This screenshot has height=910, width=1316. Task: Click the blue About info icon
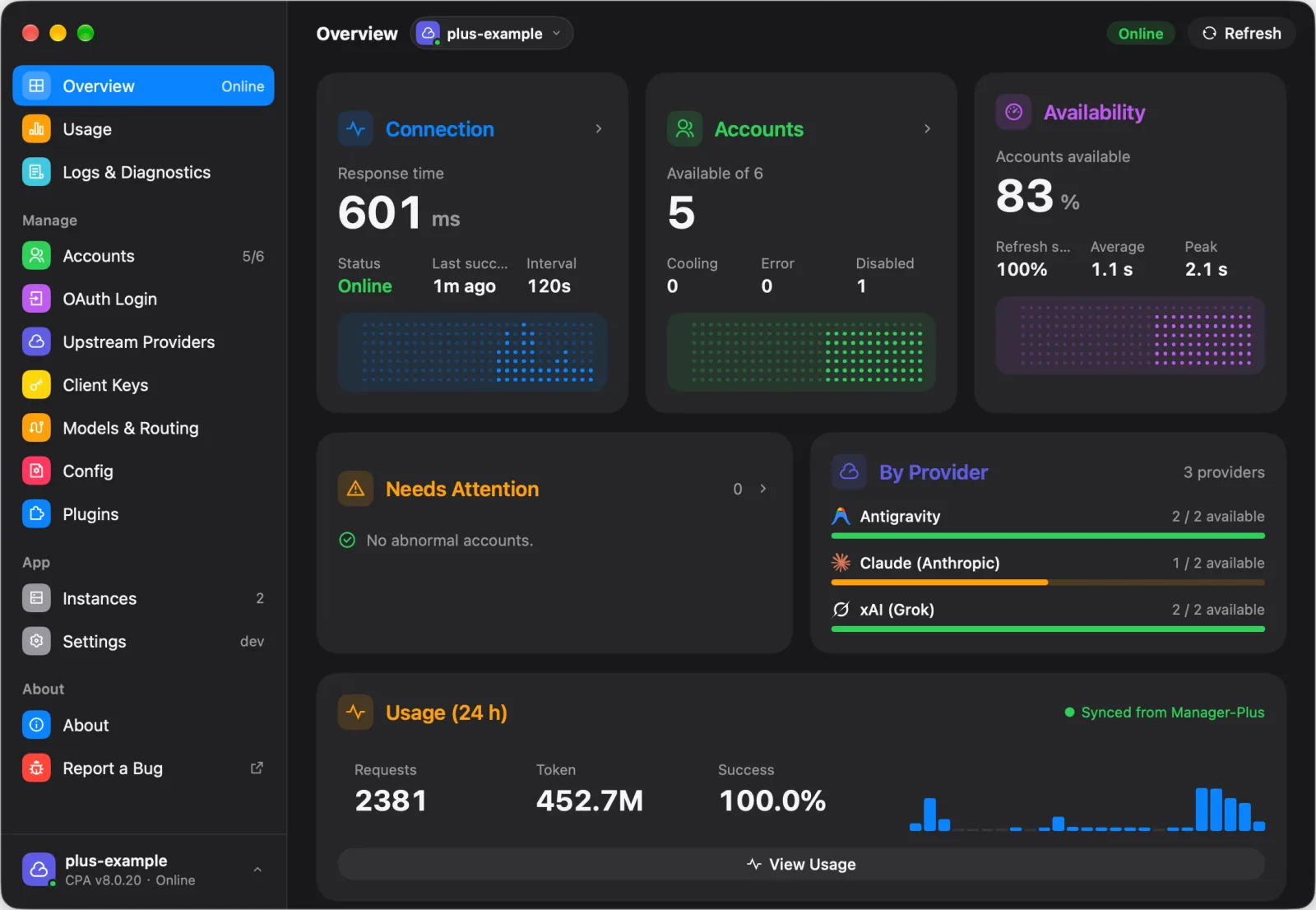pos(36,725)
